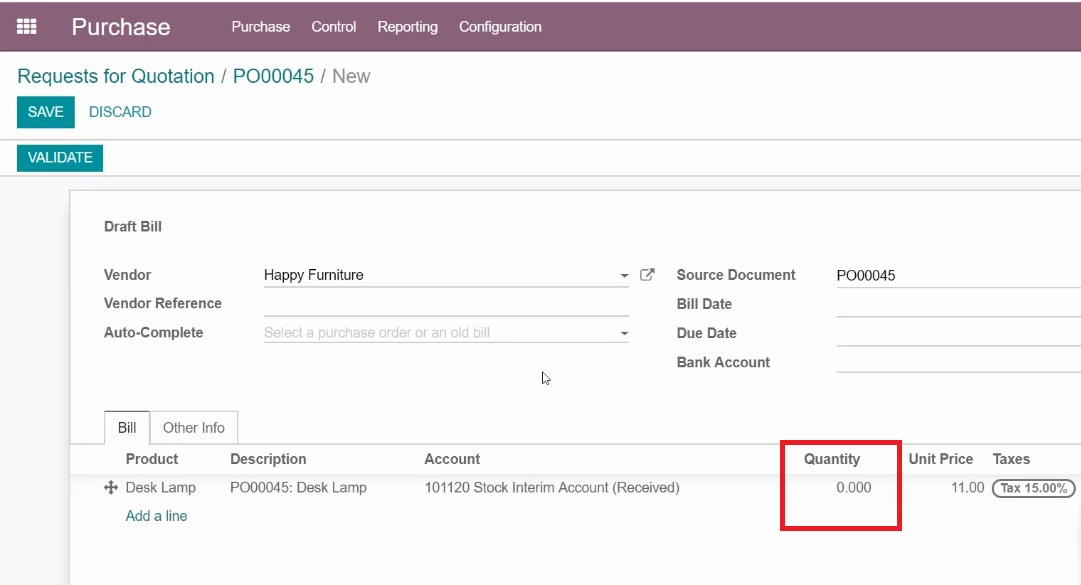Click the Due Date field
1081x585 pixels.
[x=958, y=333]
